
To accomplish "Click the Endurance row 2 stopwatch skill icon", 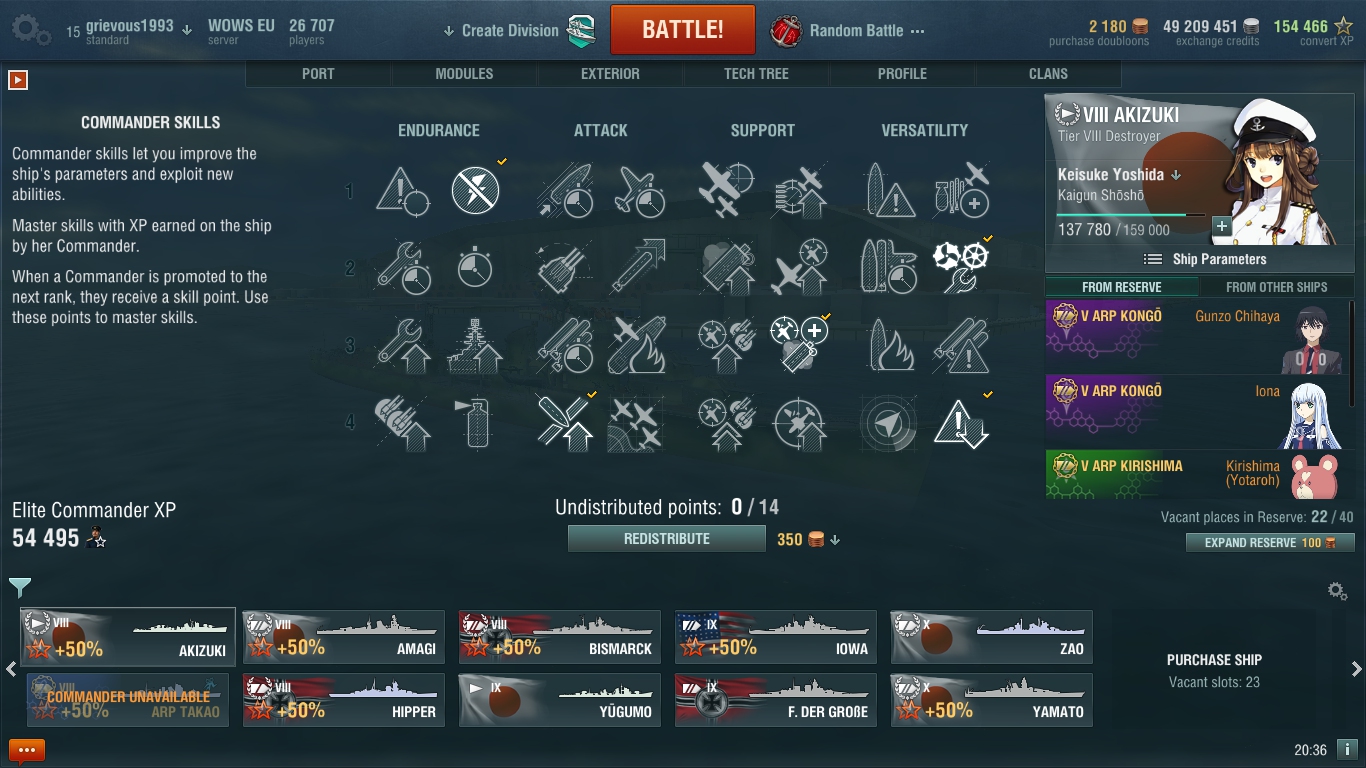I will click(475, 267).
